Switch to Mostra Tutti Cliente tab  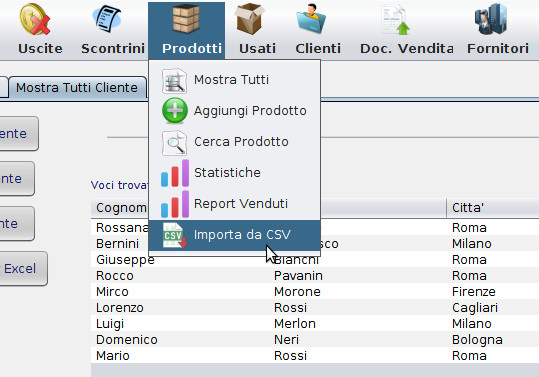pyautogui.click(x=77, y=88)
